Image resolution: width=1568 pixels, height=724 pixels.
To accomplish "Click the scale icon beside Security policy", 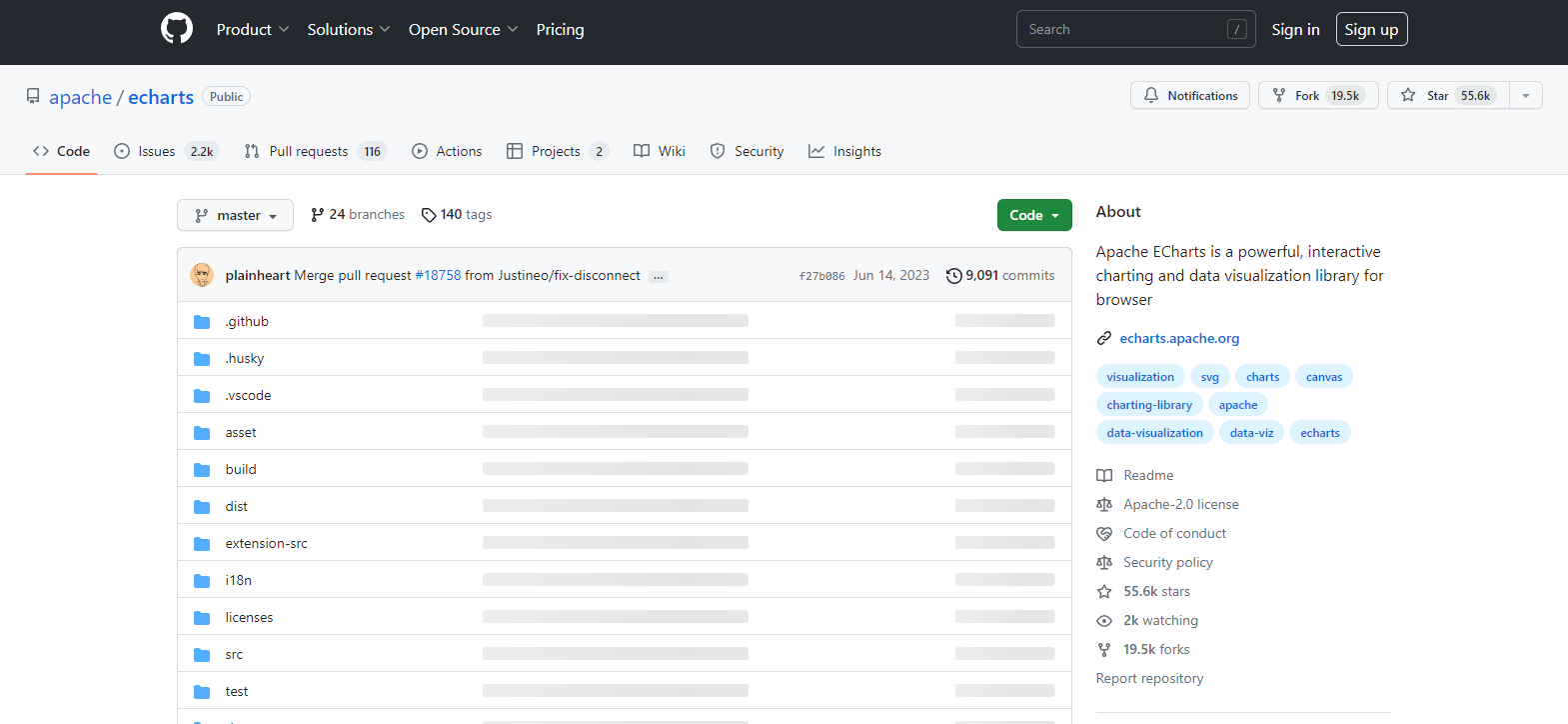I will click(x=1104, y=563).
